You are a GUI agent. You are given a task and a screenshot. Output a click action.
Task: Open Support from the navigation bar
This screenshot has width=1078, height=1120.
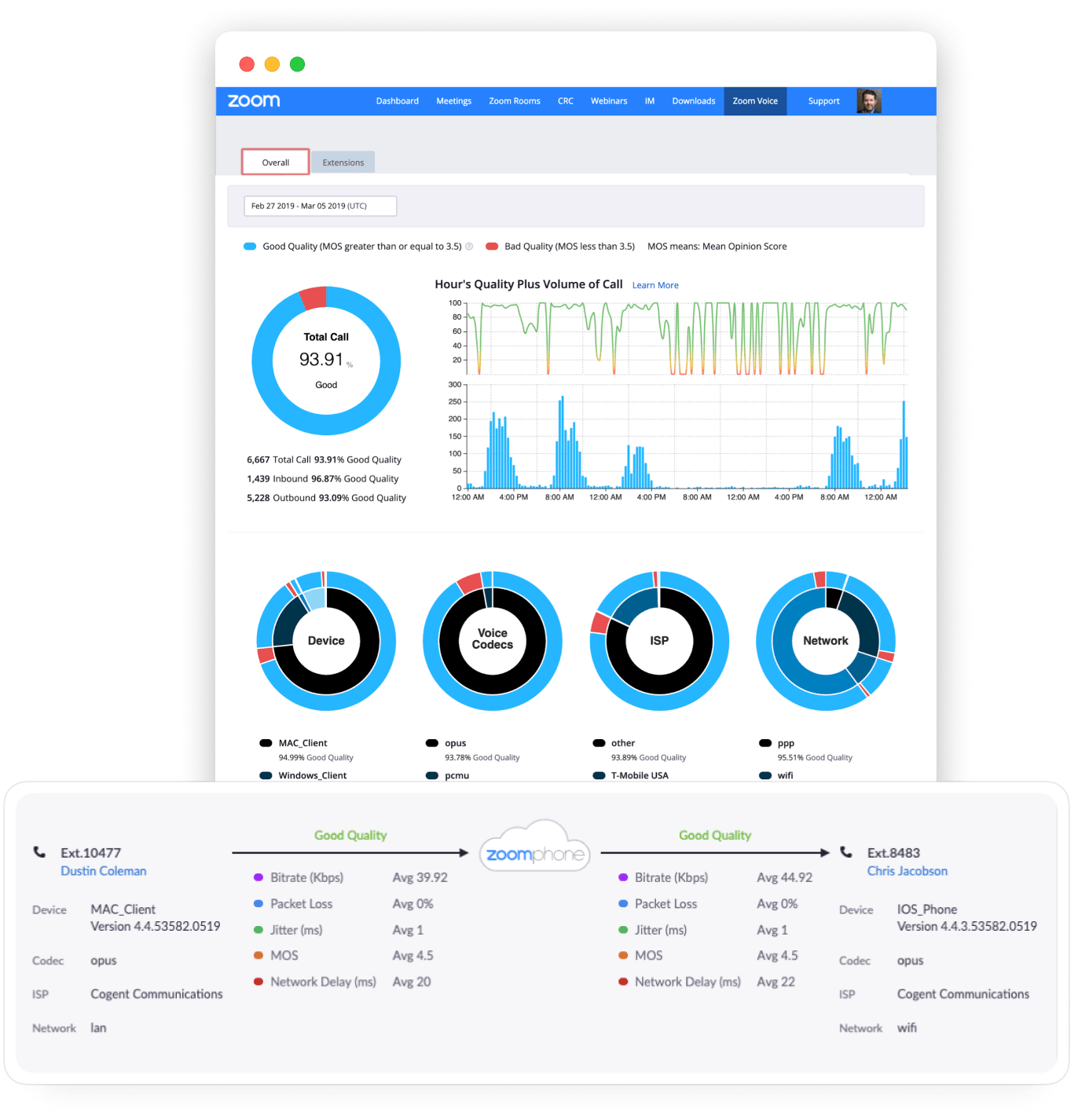pos(823,101)
